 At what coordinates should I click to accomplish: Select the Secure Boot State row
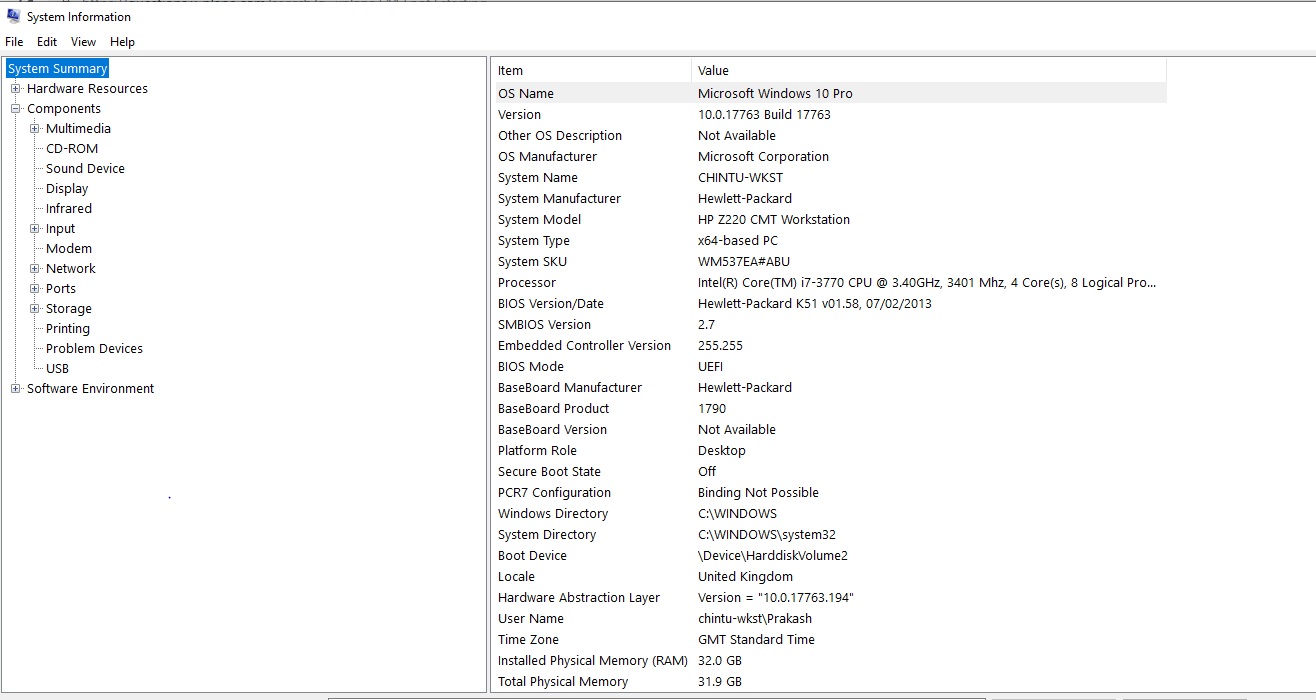829,471
